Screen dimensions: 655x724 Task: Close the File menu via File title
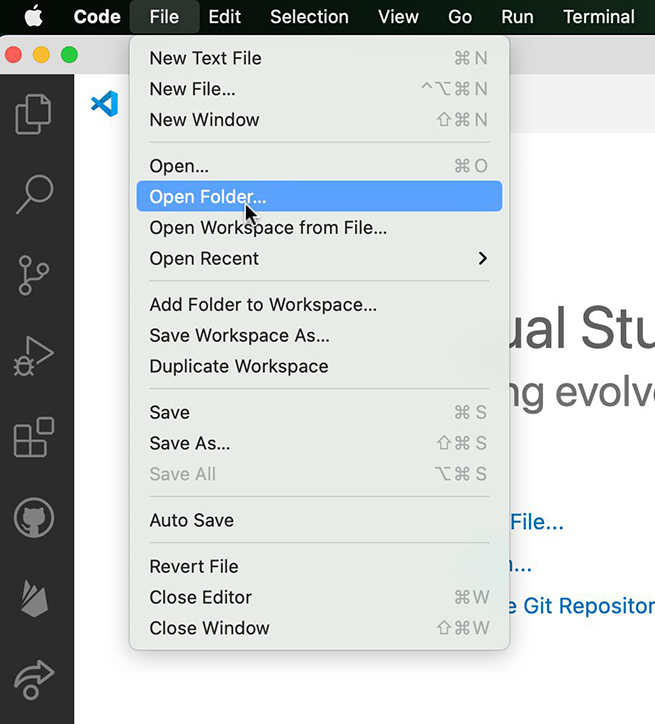click(x=164, y=17)
